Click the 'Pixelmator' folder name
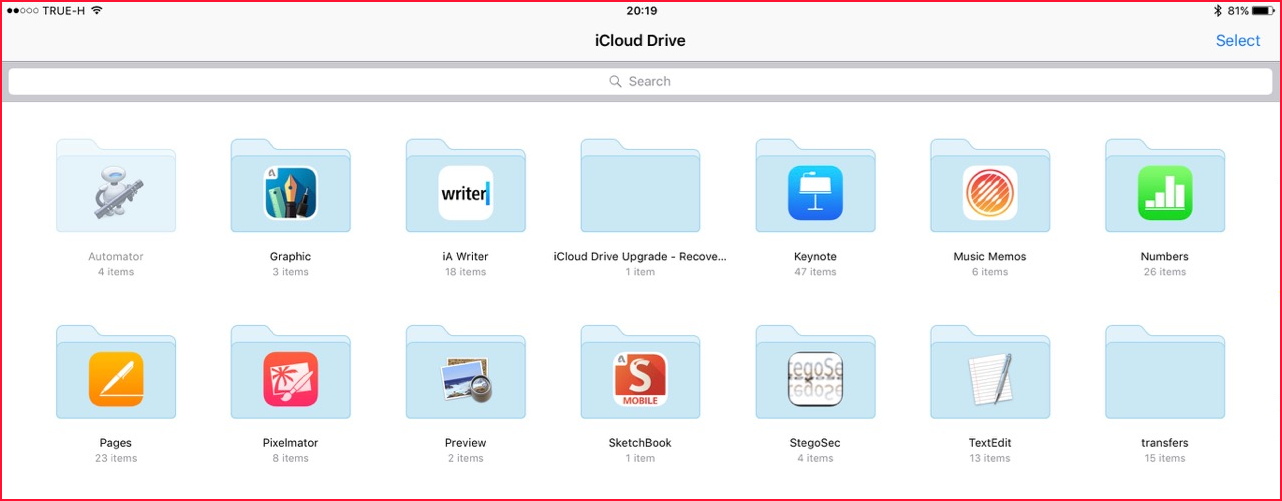 [291, 443]
